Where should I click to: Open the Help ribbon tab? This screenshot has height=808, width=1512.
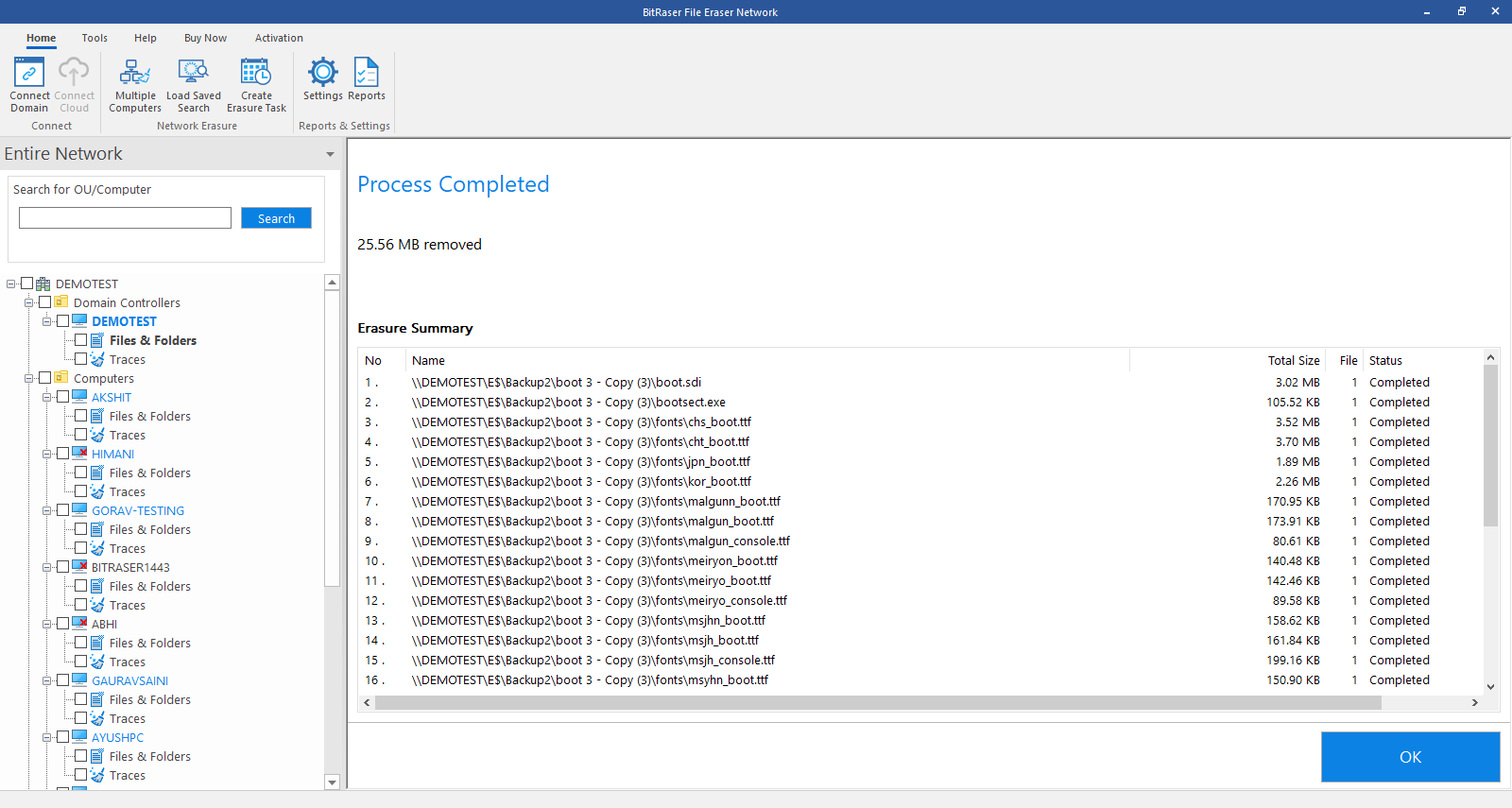146,38
